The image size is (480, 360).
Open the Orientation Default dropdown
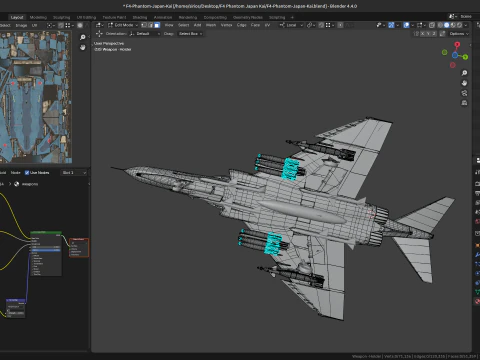[145, 34]
